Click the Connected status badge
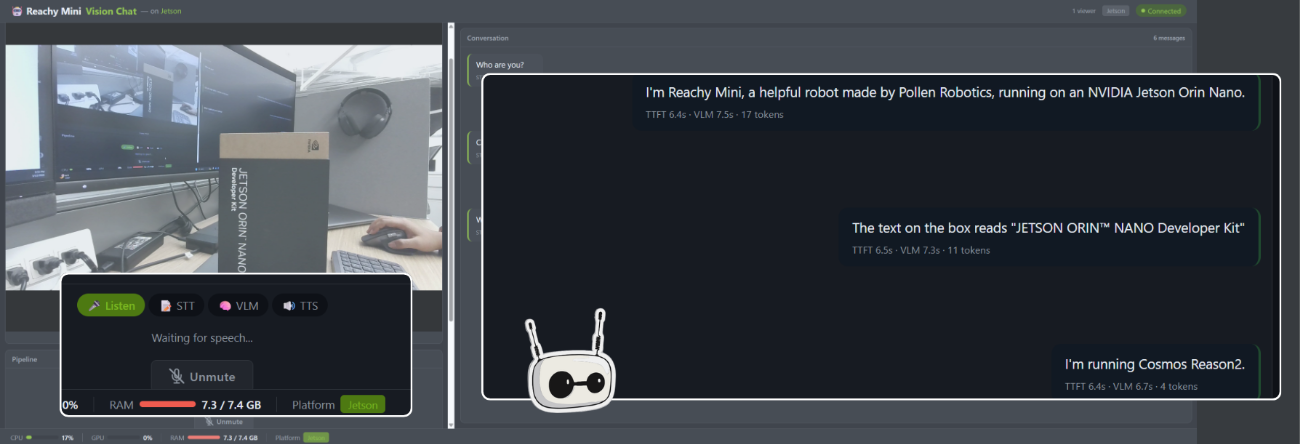The width and height of the screenshot is (1300, 444). [1160, 11]
